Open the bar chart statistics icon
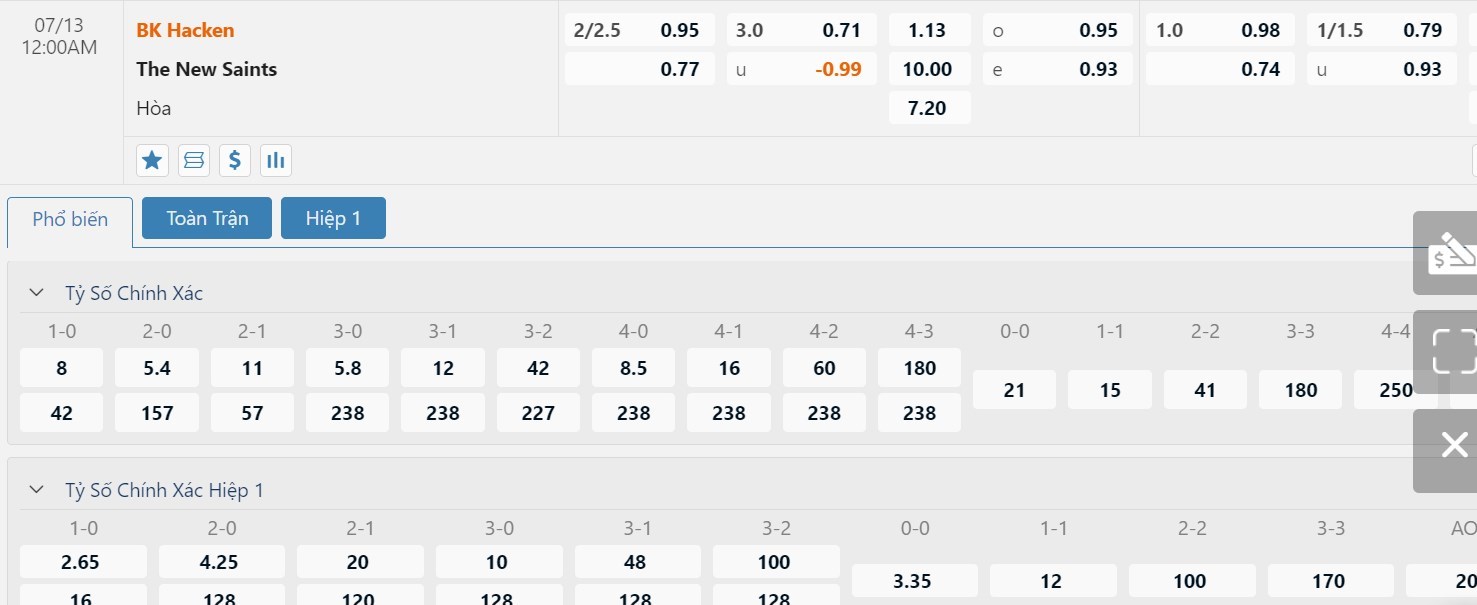This screenshot has width=1477, height=605. coord(275,160)
